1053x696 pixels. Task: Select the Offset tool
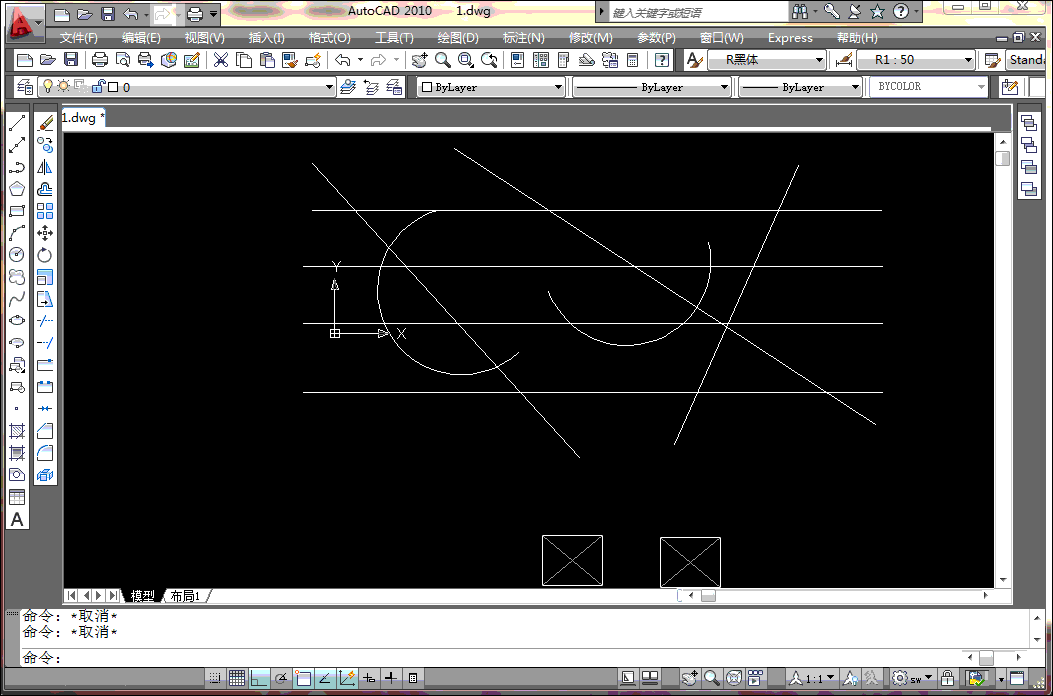(x=45, y=189)
